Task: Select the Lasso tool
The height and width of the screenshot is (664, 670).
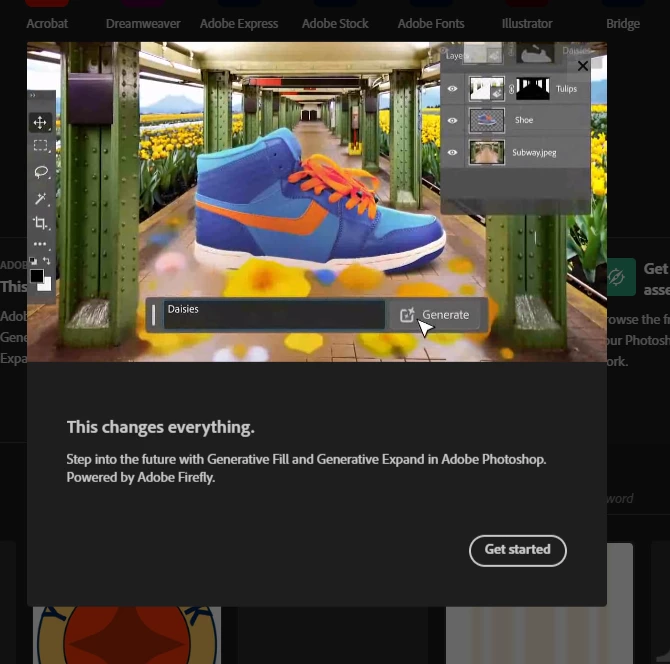Action: (41, 172)
